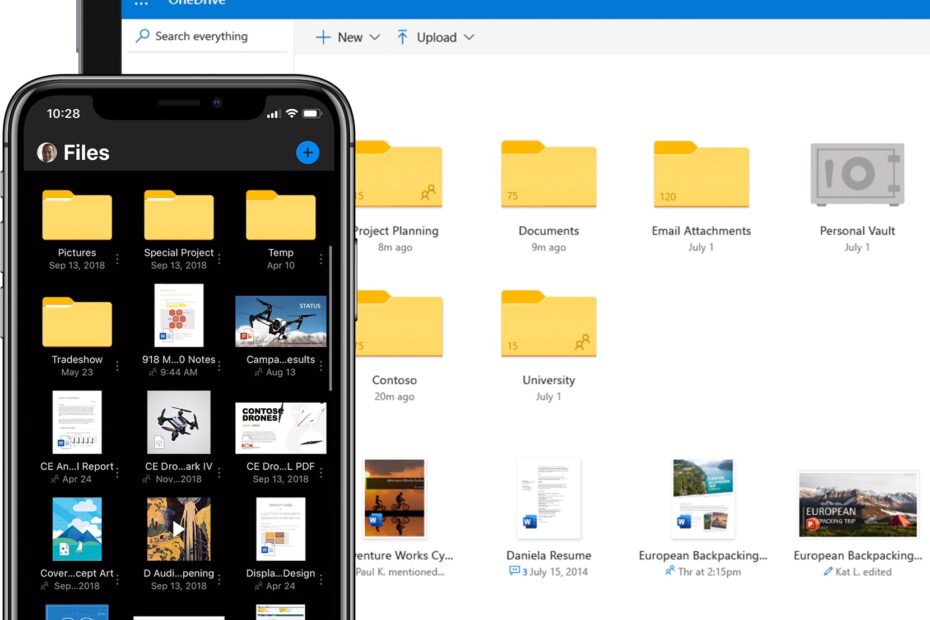Open the Email Attachments folder
Image resolution: width=930 pixels, height=620 pixels.
click(701, 174)
